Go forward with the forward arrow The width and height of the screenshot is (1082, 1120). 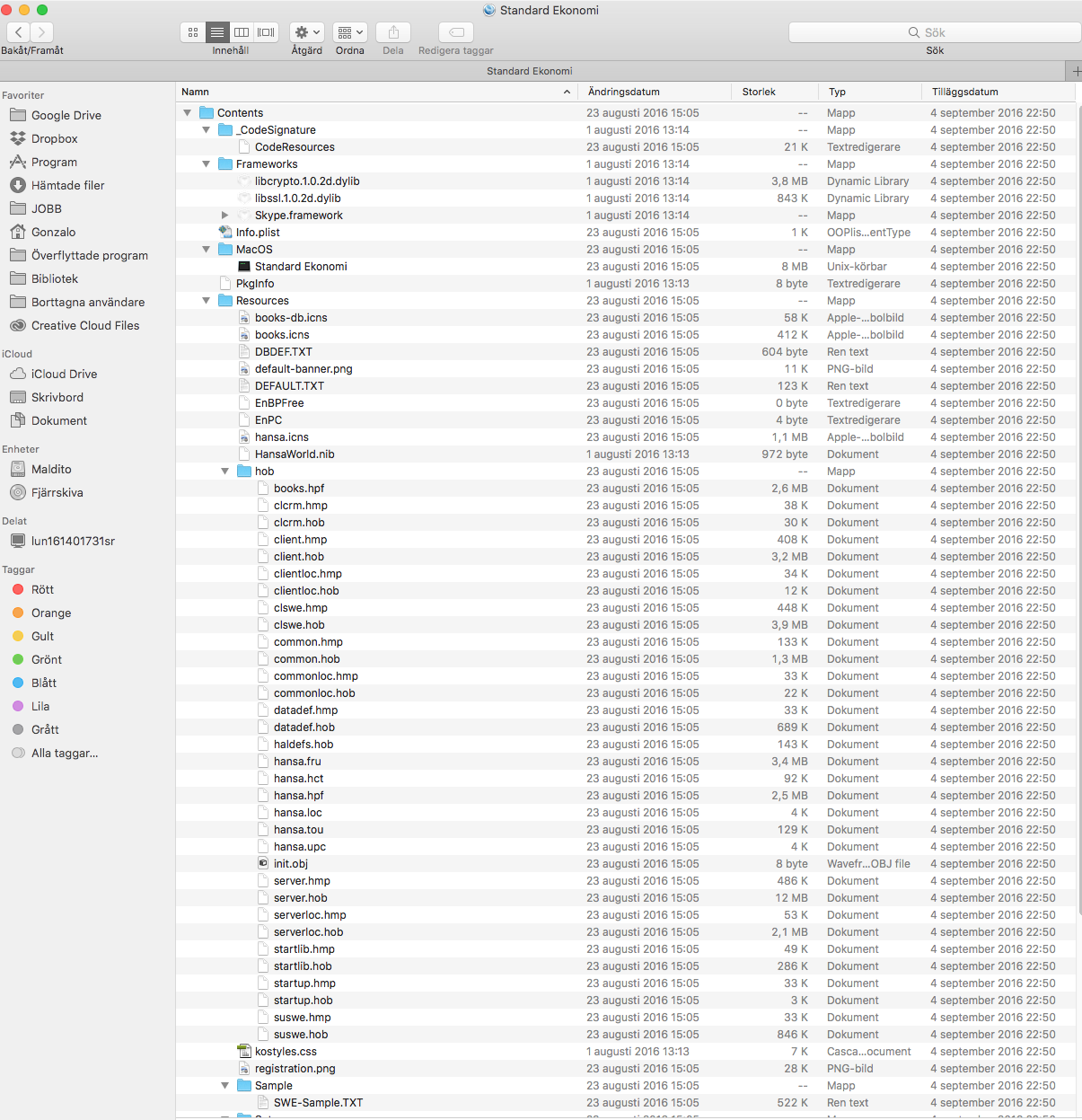[41, 32]
